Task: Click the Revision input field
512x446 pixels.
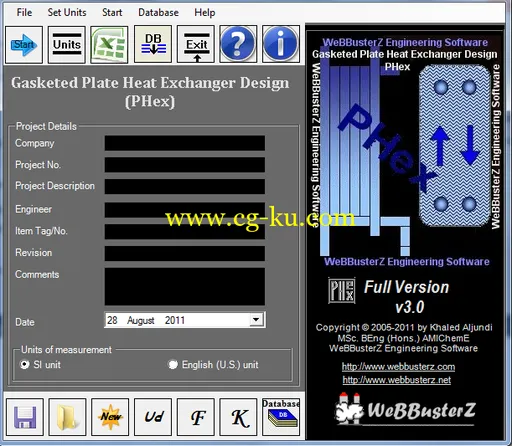Action: [x=185, y=253]
